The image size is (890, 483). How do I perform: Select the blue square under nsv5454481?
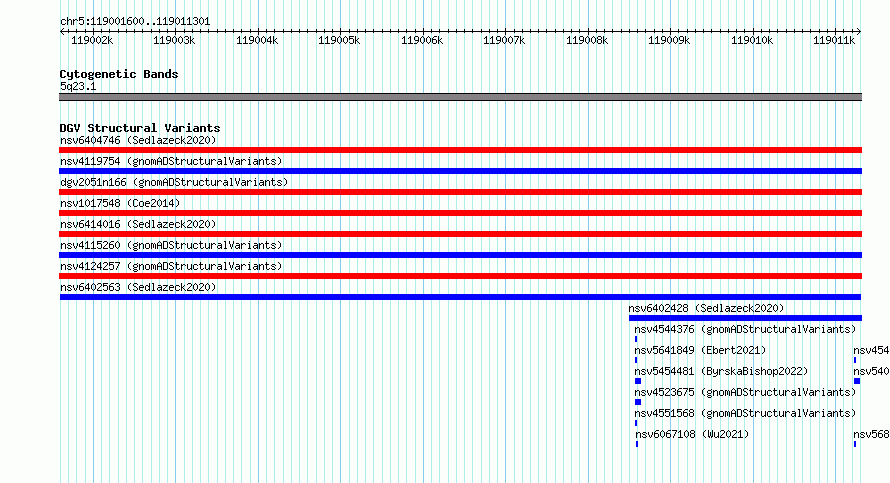[638, 381]
